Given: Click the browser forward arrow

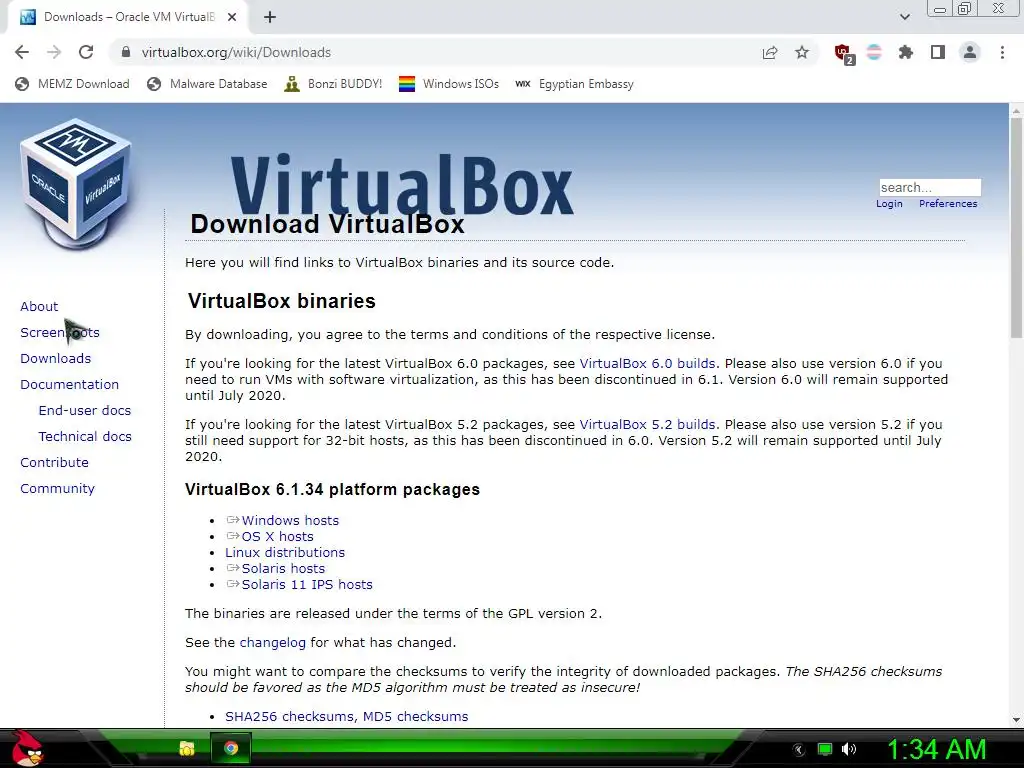Looking at the screenshot, I should (54, 52).
